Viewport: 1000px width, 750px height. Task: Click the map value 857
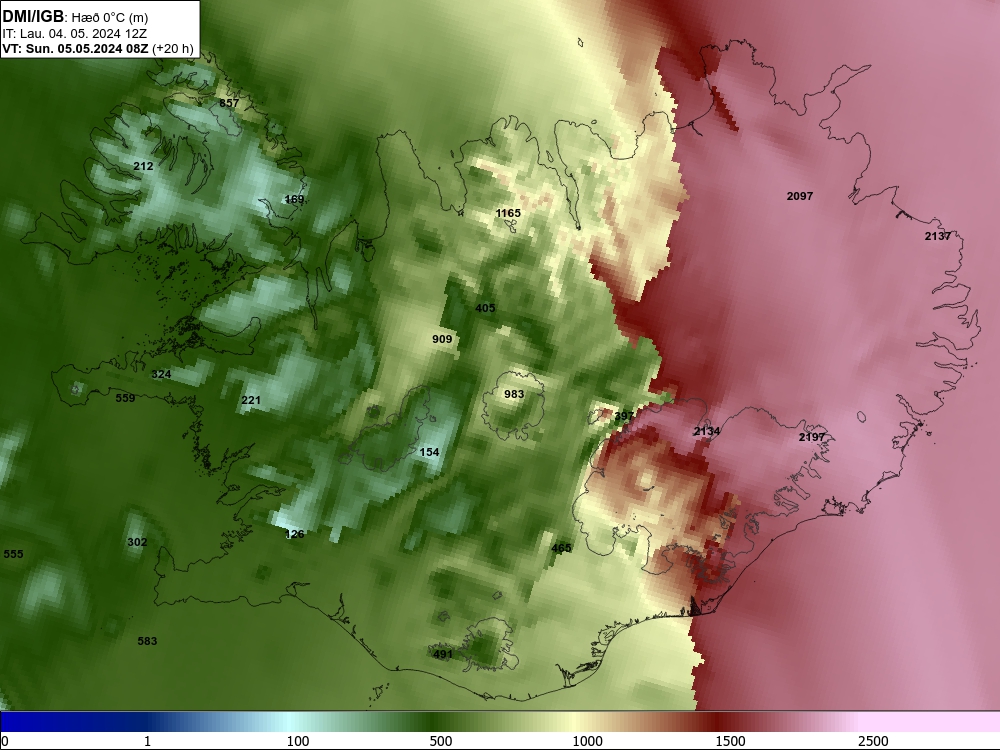(x=229, y=103)
